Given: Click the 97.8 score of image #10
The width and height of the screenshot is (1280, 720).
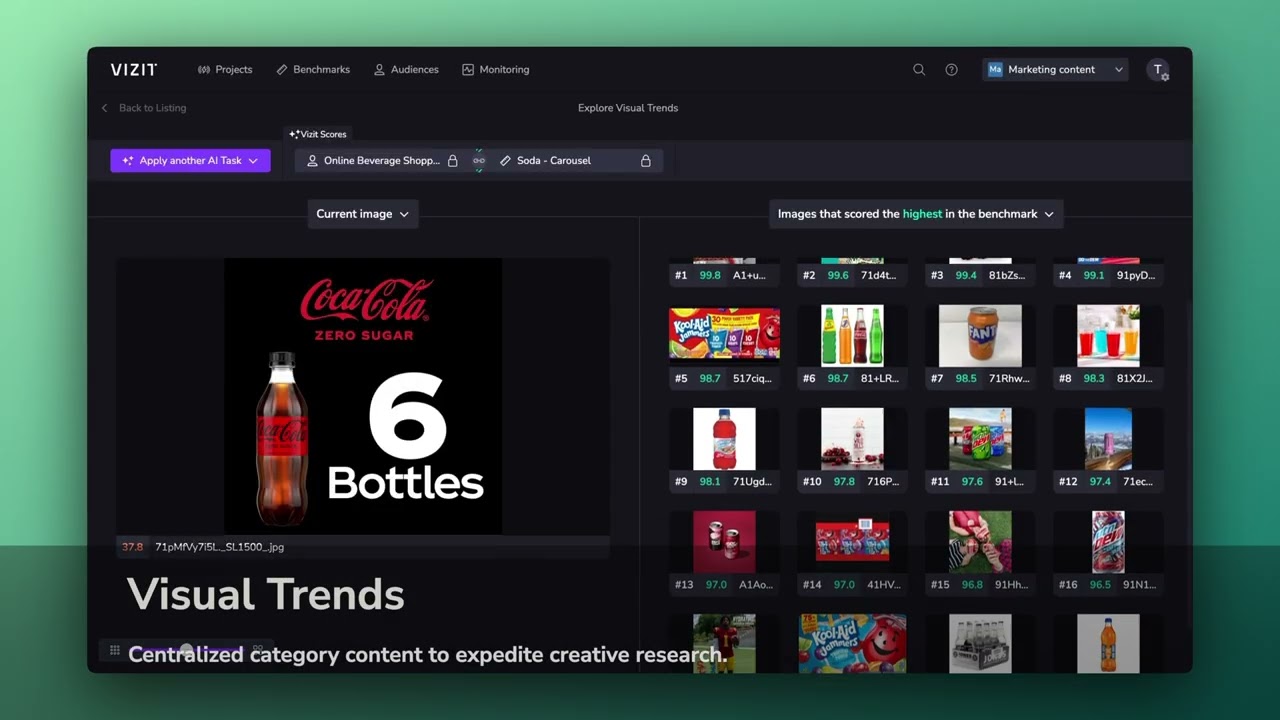Looking at the screenshot, I should point(844,481).
